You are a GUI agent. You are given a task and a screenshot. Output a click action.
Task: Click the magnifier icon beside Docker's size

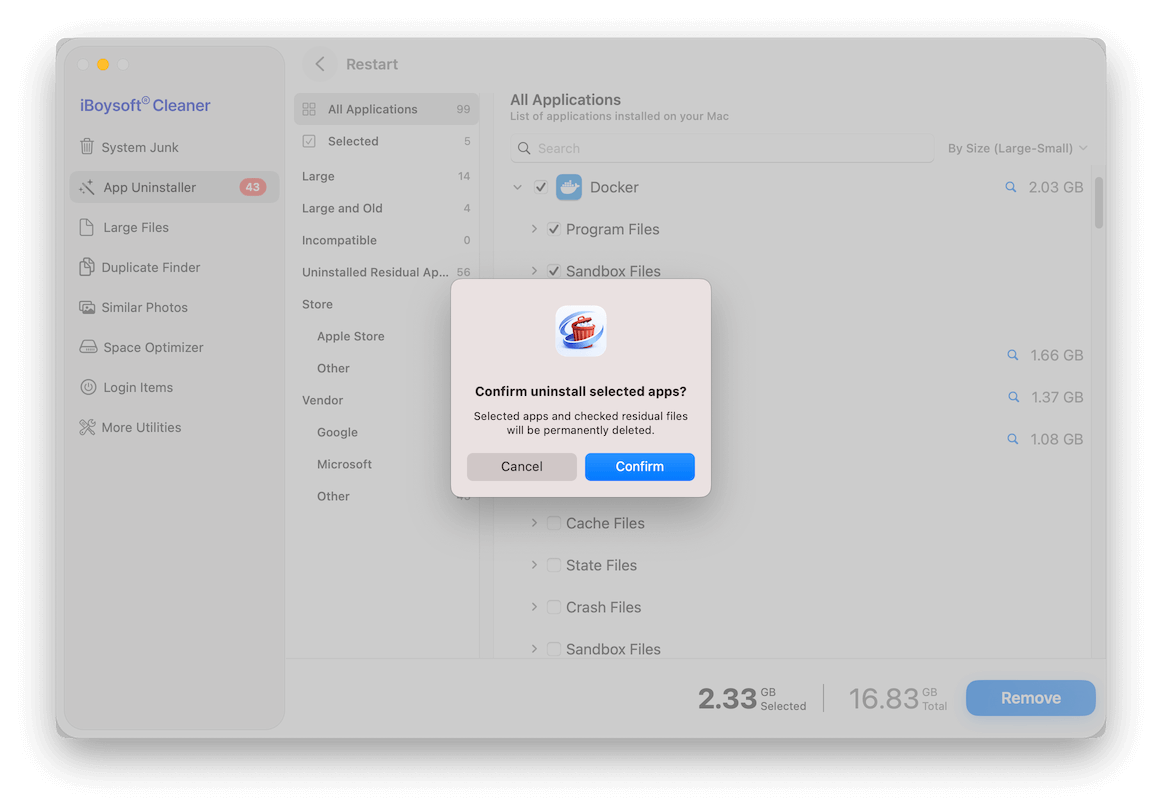(1010, 186)
